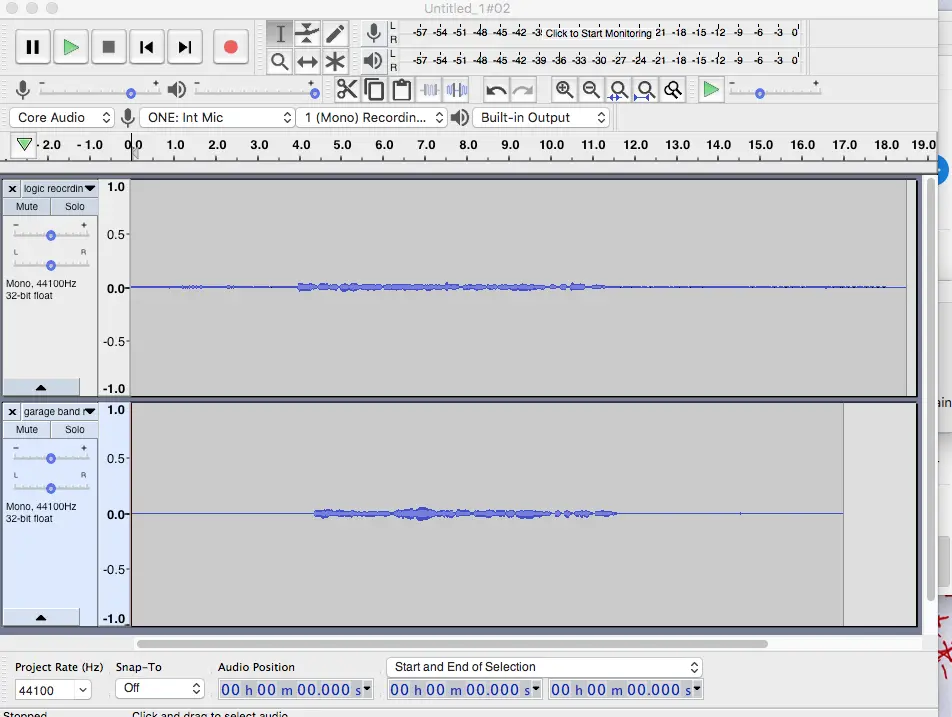
Task: Select the Envelope tool
Action: (x=307, y=34)
